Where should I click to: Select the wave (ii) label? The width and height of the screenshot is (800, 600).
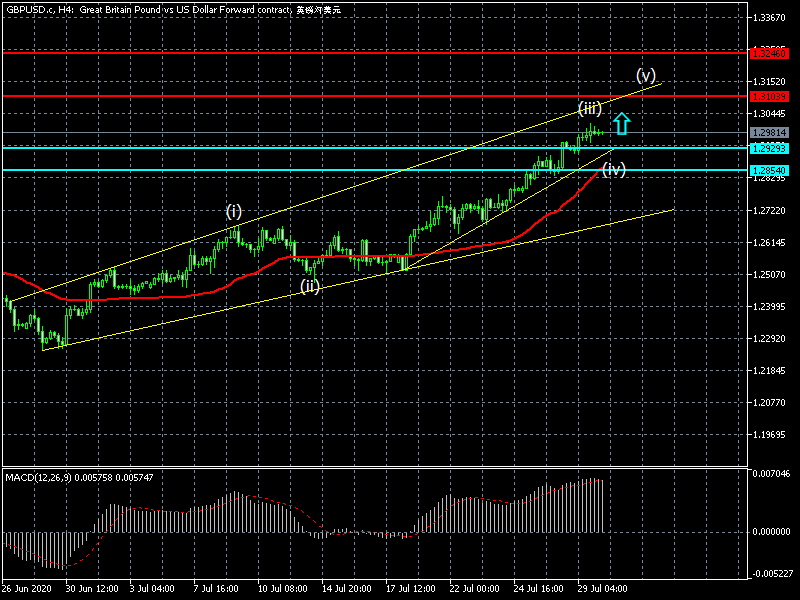310,287
